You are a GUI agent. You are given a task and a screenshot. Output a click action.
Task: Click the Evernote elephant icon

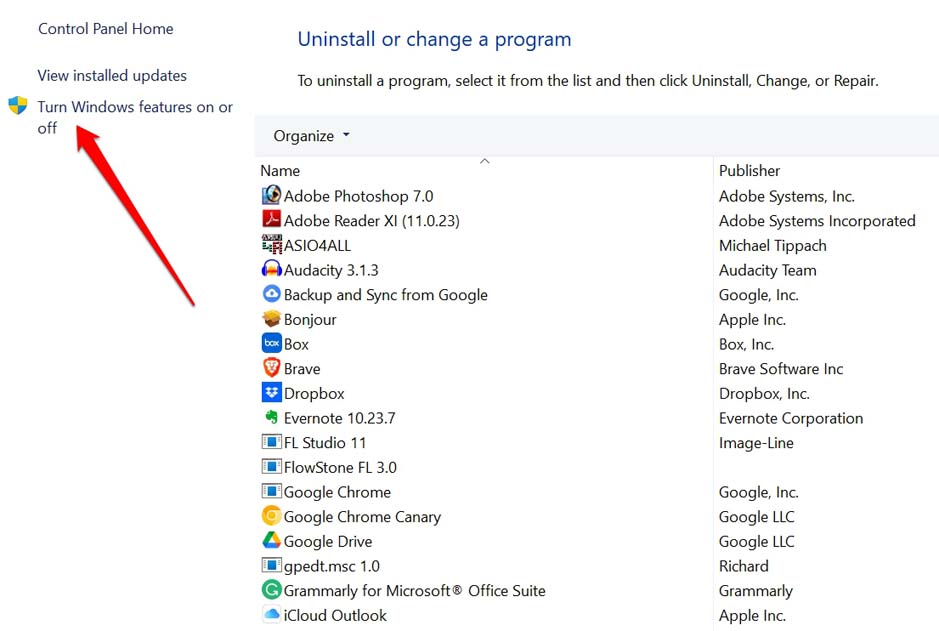(x=271, y=417)
